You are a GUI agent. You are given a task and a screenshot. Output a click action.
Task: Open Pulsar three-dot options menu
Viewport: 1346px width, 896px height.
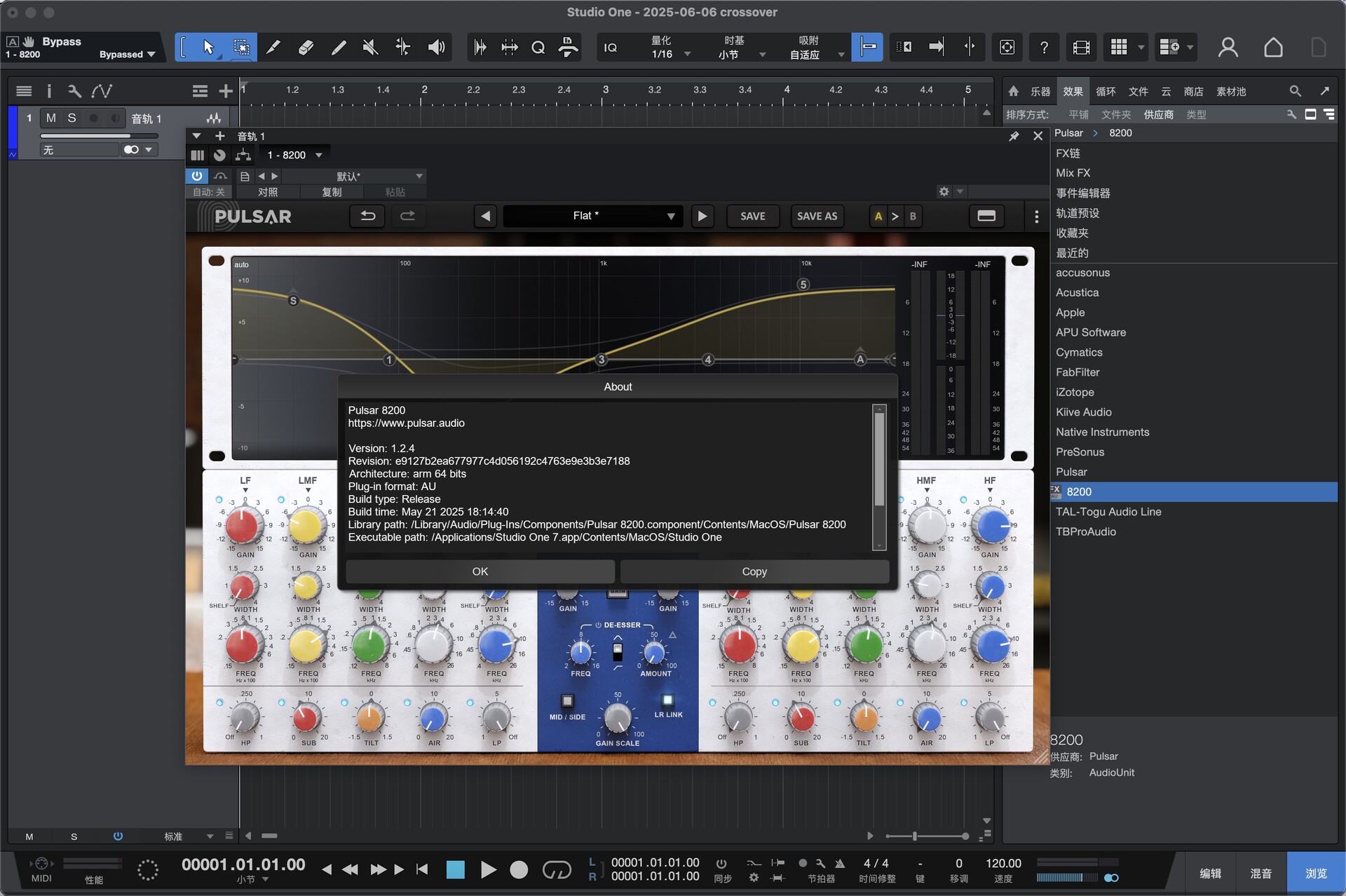[1036, 217]
